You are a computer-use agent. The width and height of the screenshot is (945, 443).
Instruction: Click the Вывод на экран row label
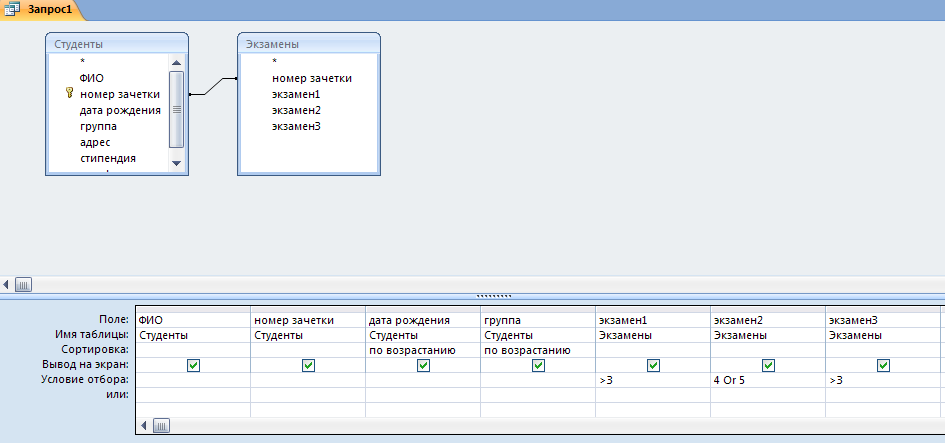(85, 365)
